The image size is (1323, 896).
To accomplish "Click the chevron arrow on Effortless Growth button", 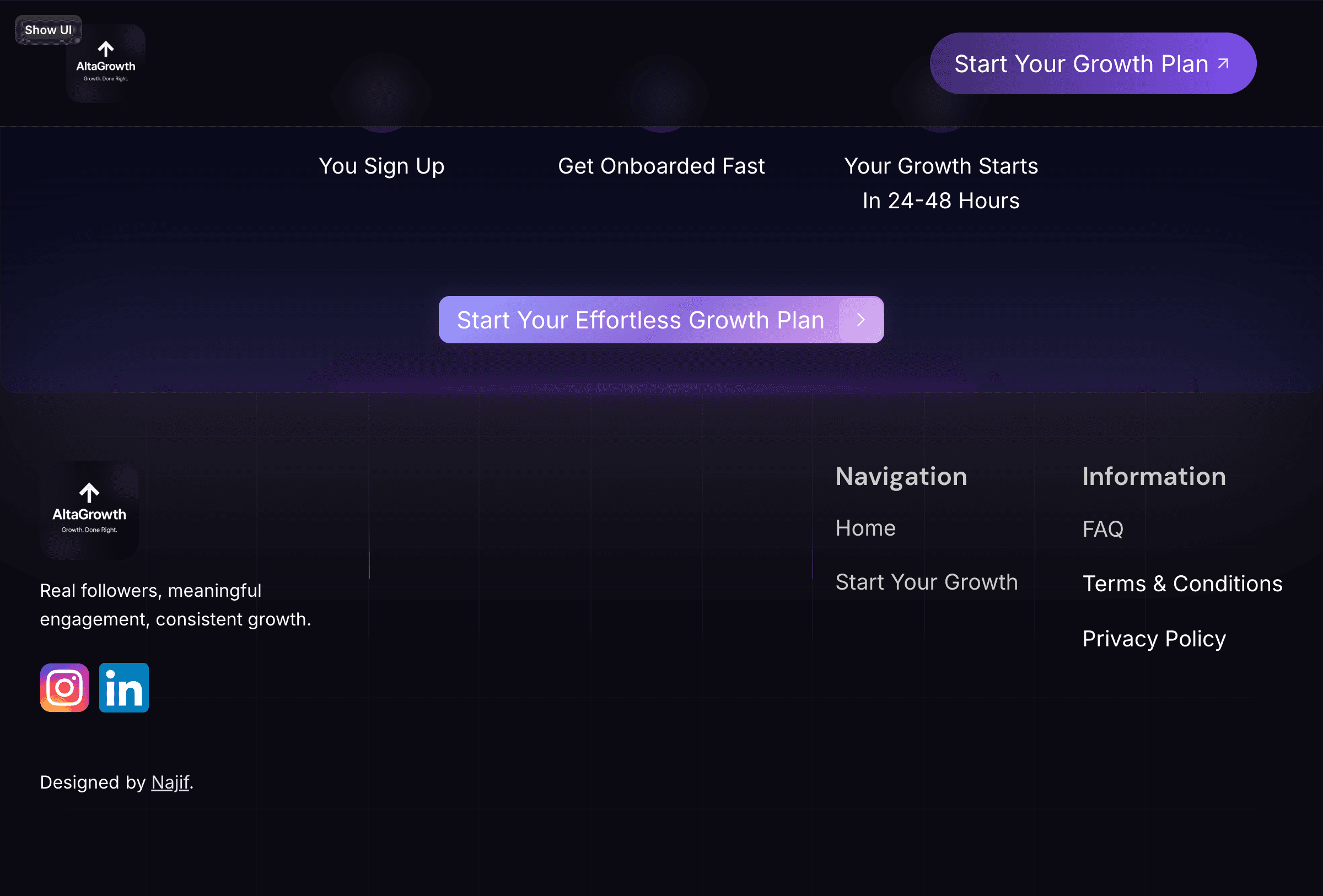I will click(x=860, y=320).
